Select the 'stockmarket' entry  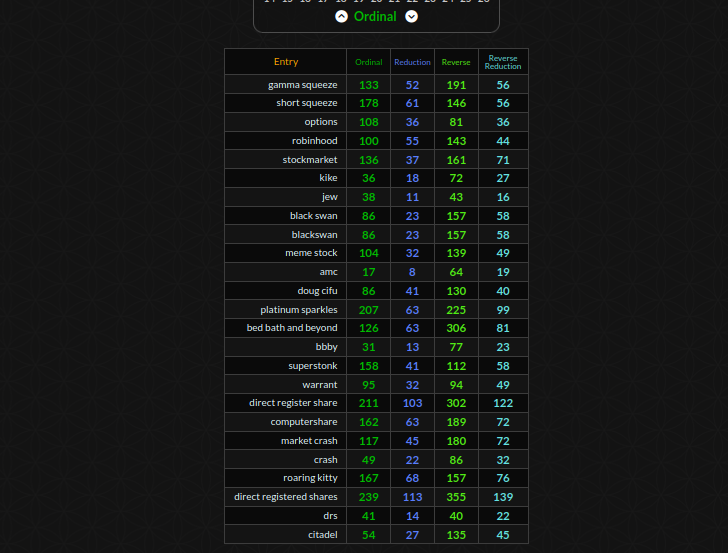pos(310,160)
